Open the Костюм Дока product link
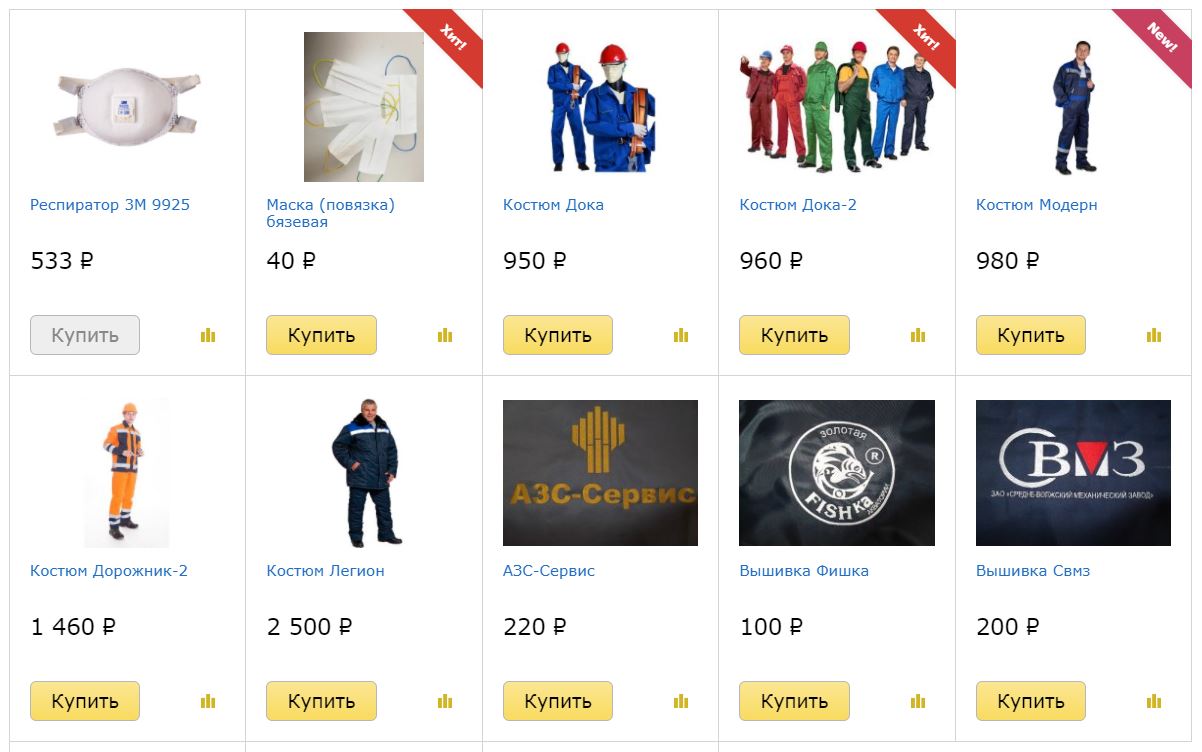Viewport: 1202px width, 752px height. 553,205
